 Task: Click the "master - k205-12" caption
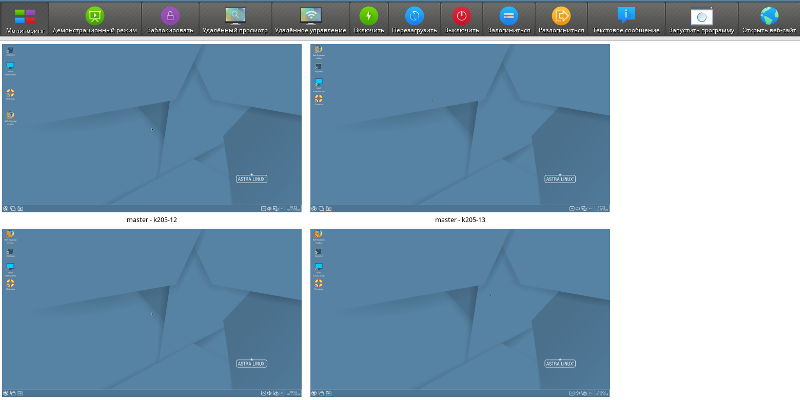pos(152,219)
